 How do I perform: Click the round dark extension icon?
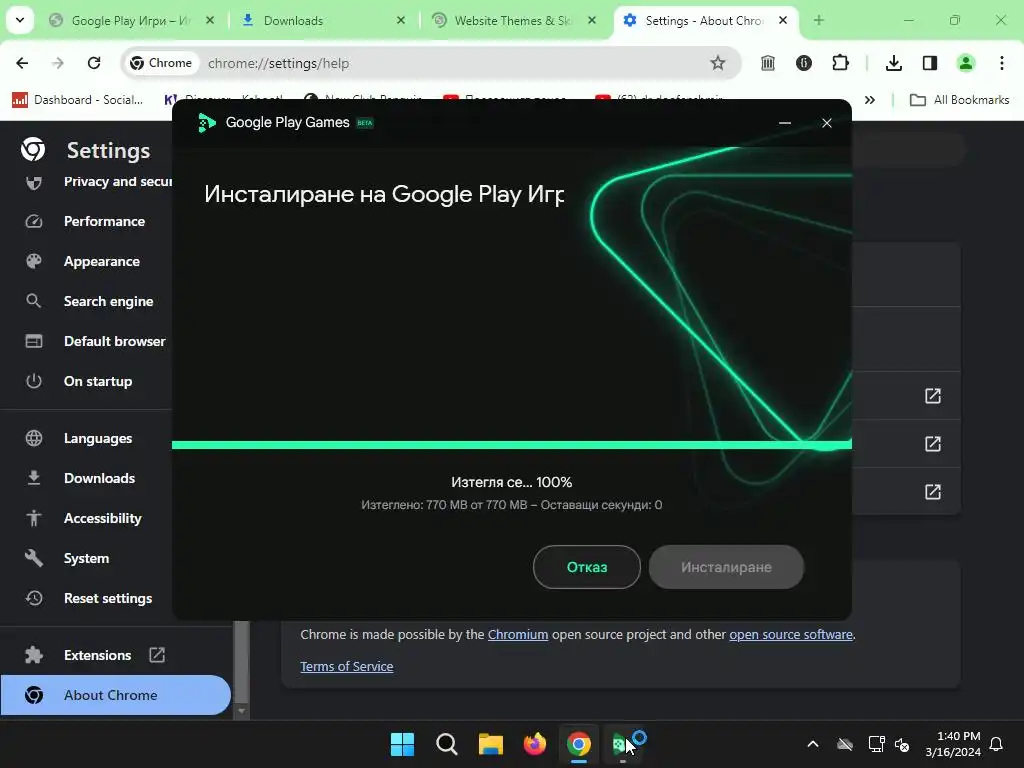(x=804, y=63)
